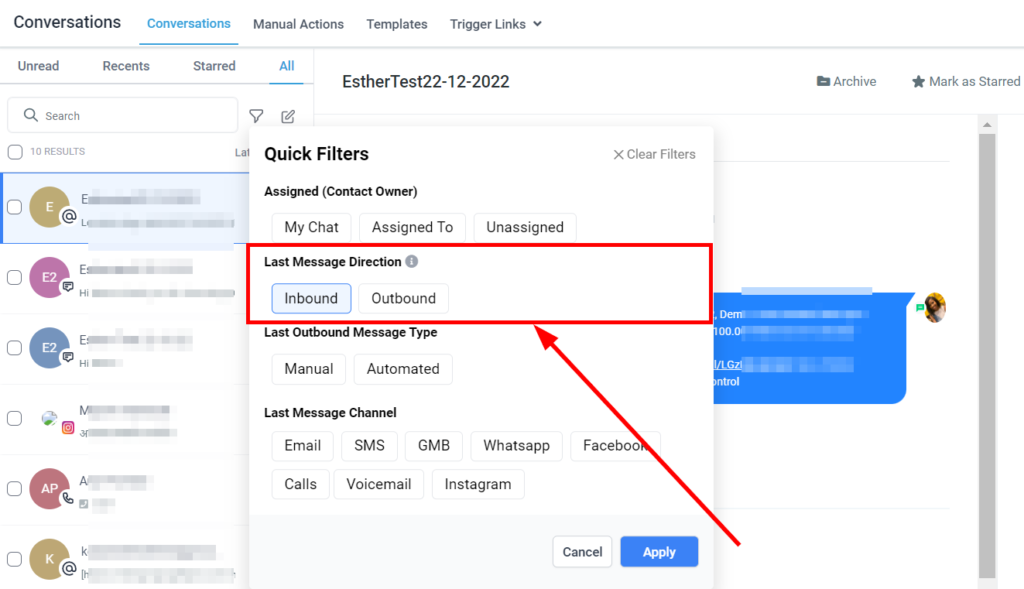Filter by Instagram channel
Image resolution: width=1024 pixels, height=589 pixels.
click(478, 484)
